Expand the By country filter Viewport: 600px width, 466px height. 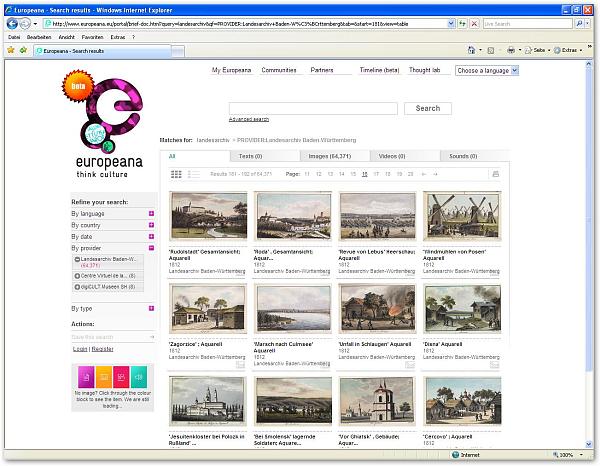[x=152, y=225]
